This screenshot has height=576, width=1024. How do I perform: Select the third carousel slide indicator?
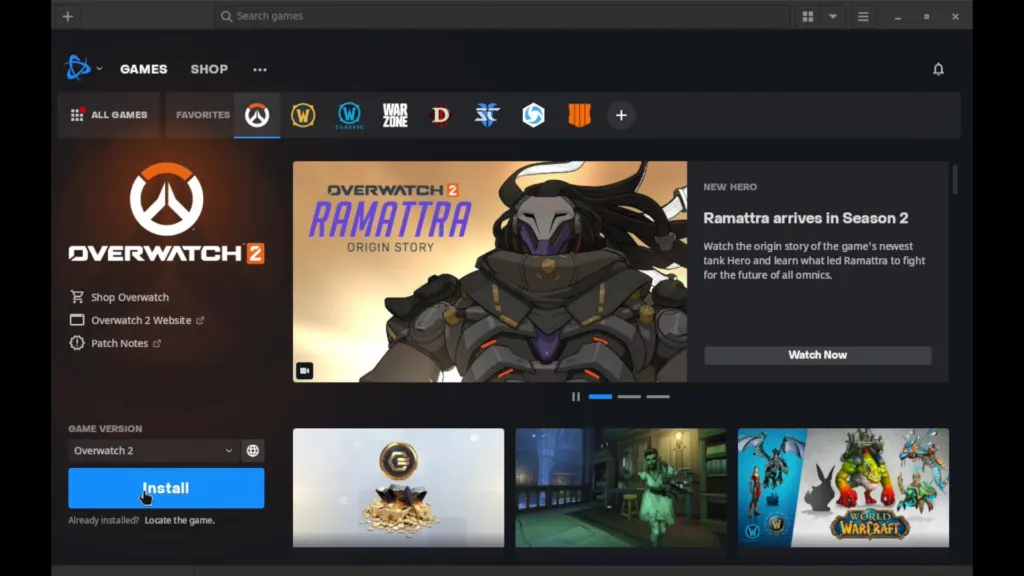point(658,396)
